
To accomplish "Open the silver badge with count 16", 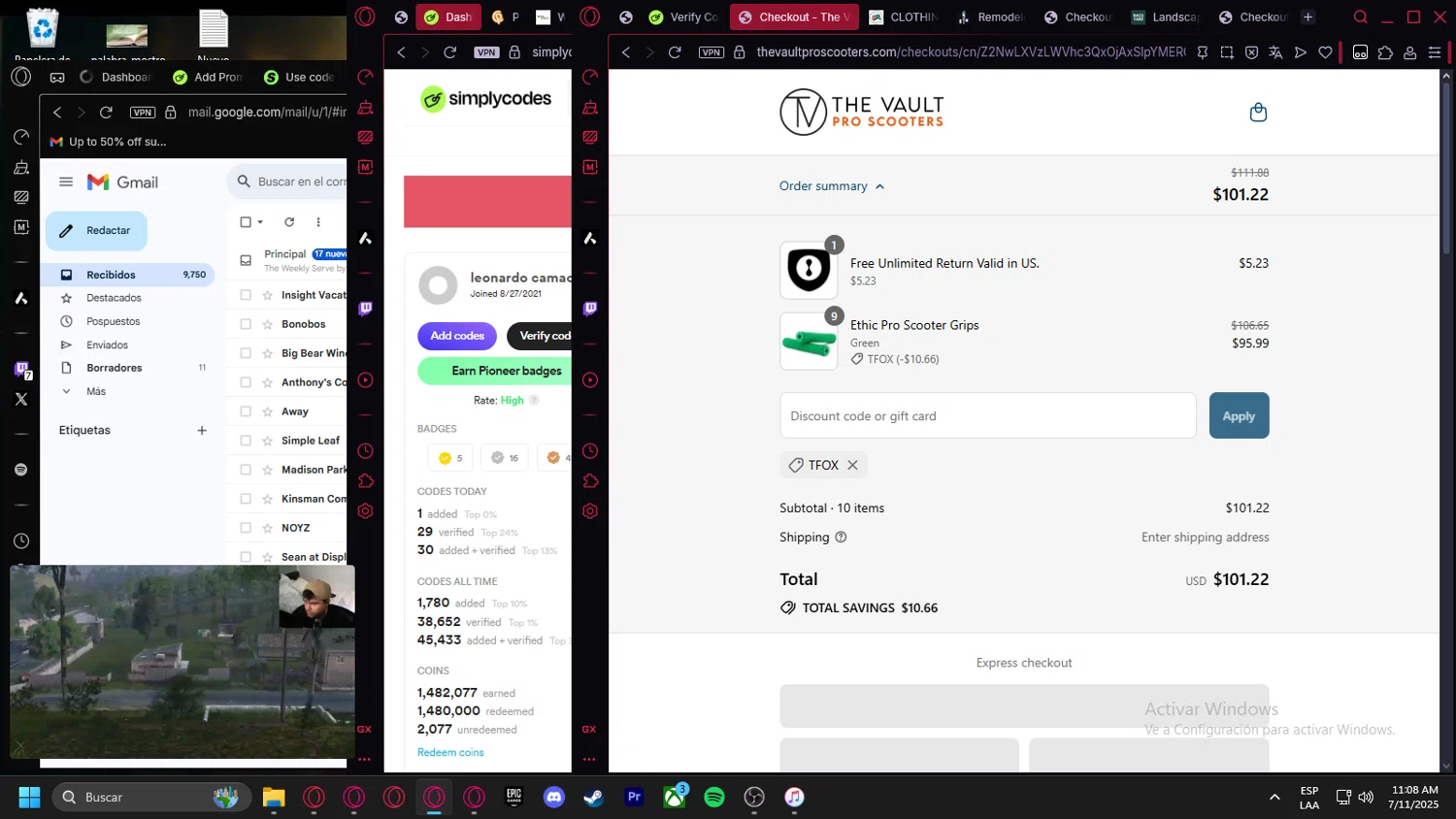I will [505, 458].
